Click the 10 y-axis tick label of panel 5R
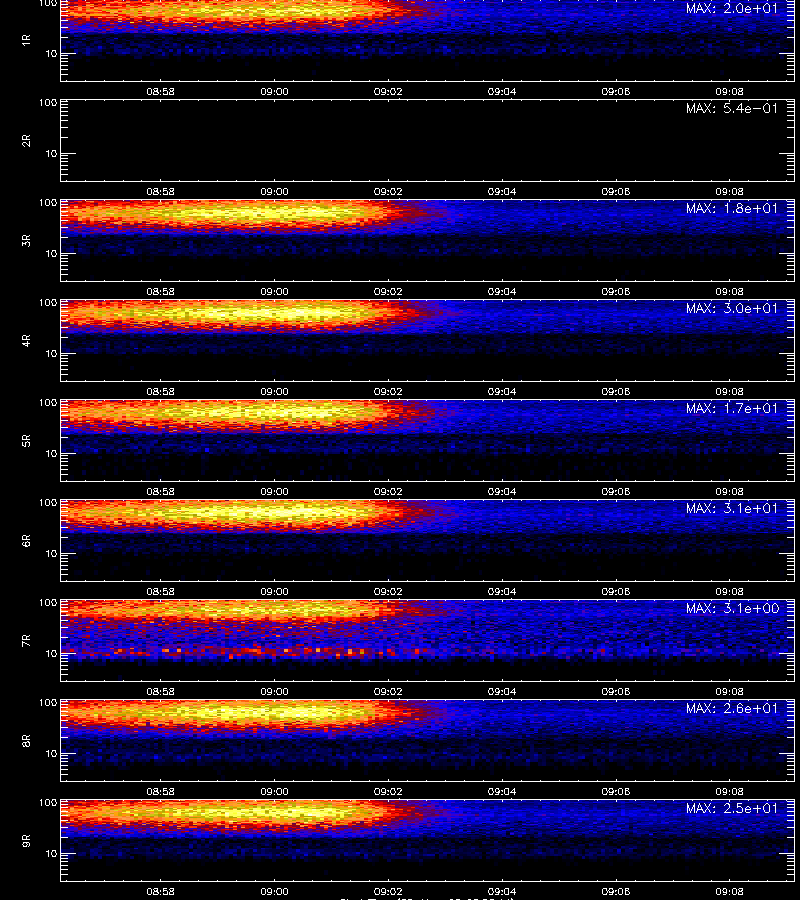 pos(52,453)
